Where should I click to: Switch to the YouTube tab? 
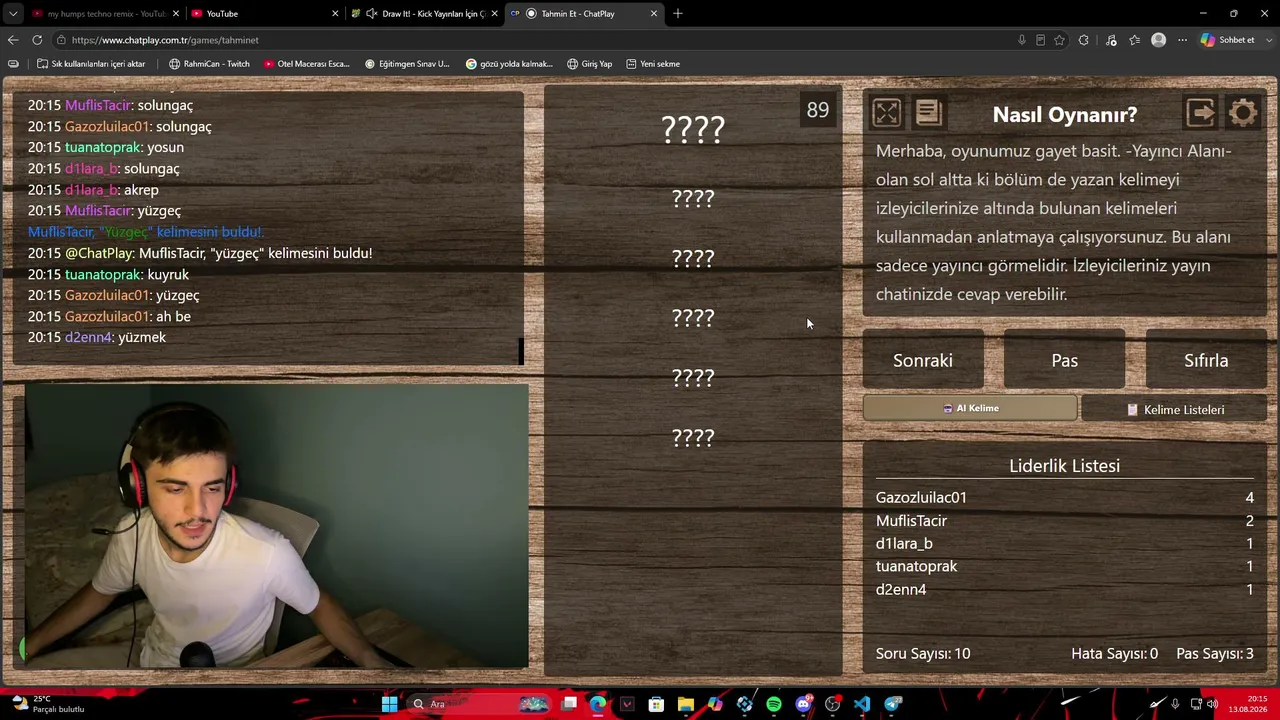(264, 13)
